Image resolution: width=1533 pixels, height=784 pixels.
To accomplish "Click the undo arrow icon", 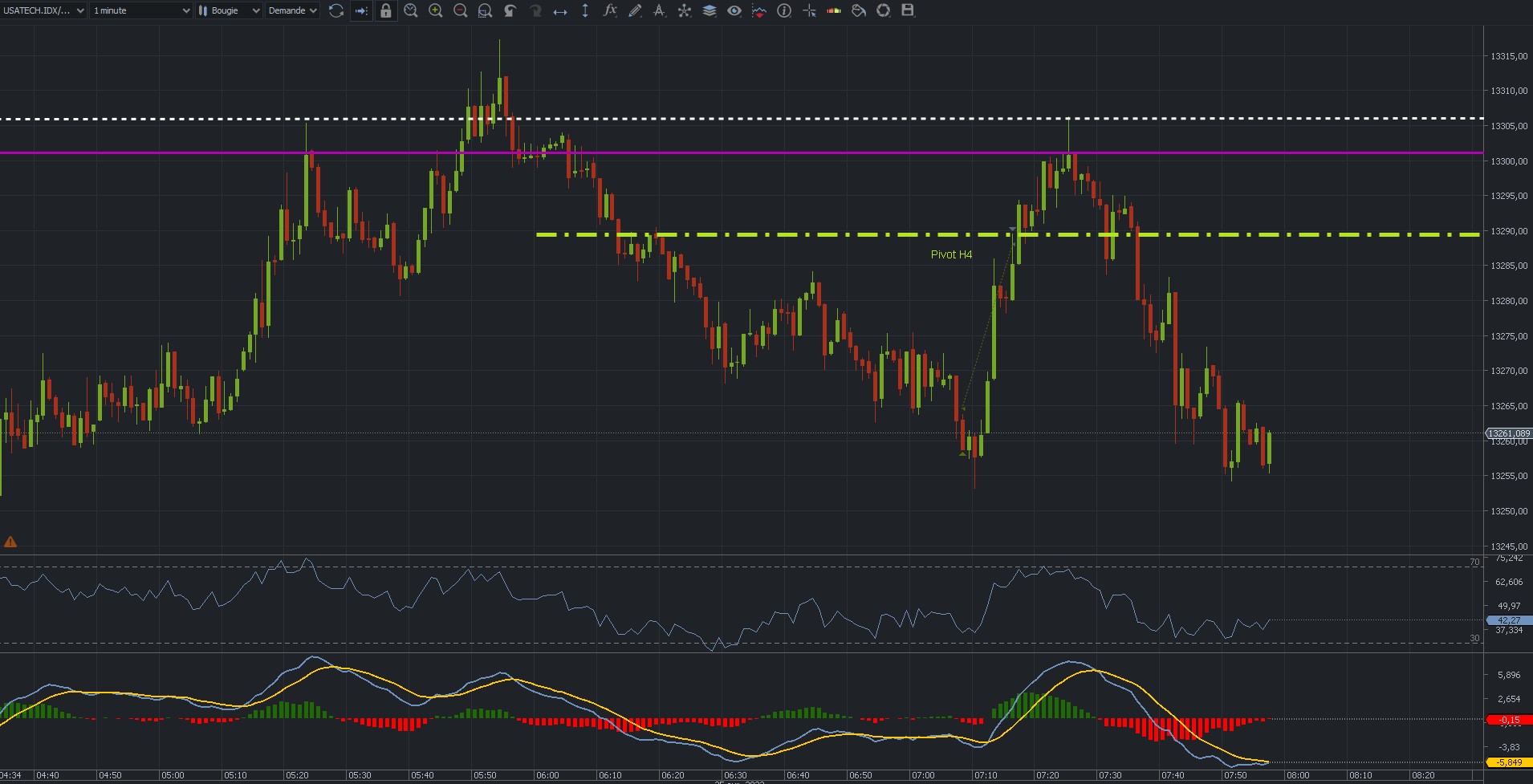I will [510, 10].
